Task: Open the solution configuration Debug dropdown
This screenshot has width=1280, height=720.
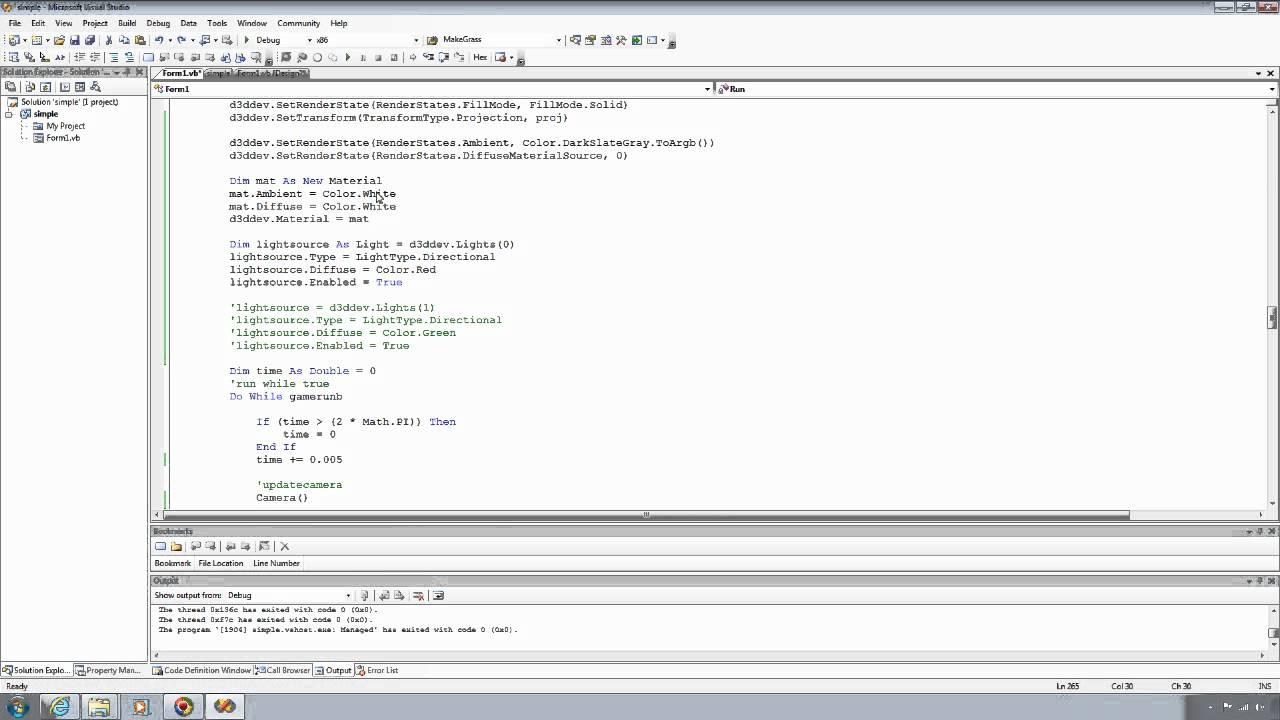Action: coord(310,40)
